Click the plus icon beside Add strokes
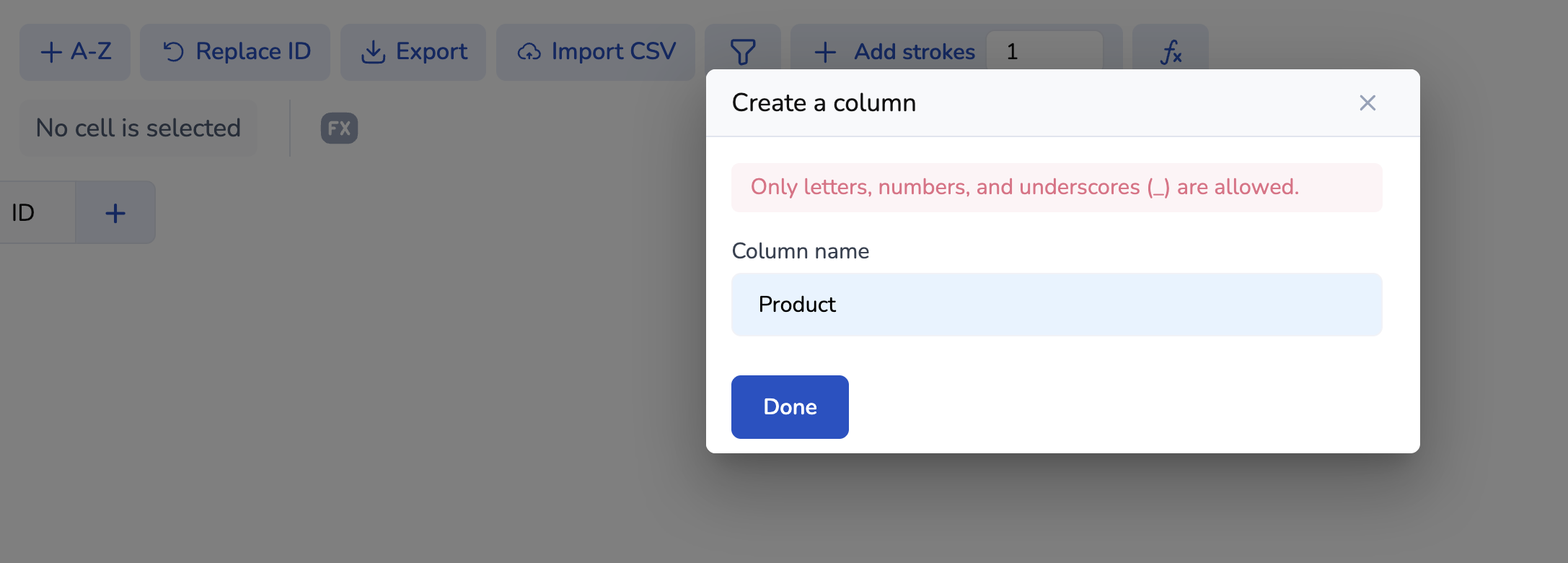The height and width of the screenshot is (563, 1568). click(x=825, y=52)
